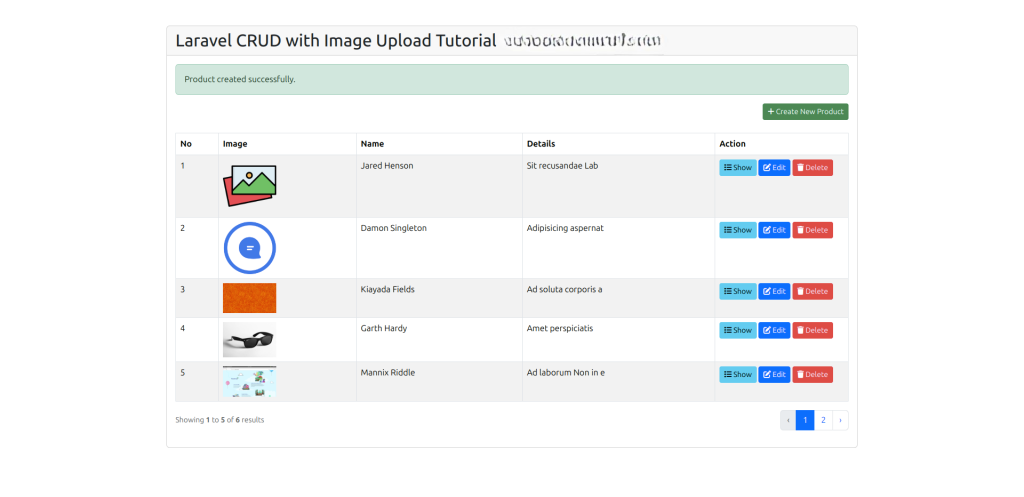Viewport: 1024px width, 497px height.
Task: Show details for Mannix Riddle
Action: pyautogui.click(x=738, y=374)
